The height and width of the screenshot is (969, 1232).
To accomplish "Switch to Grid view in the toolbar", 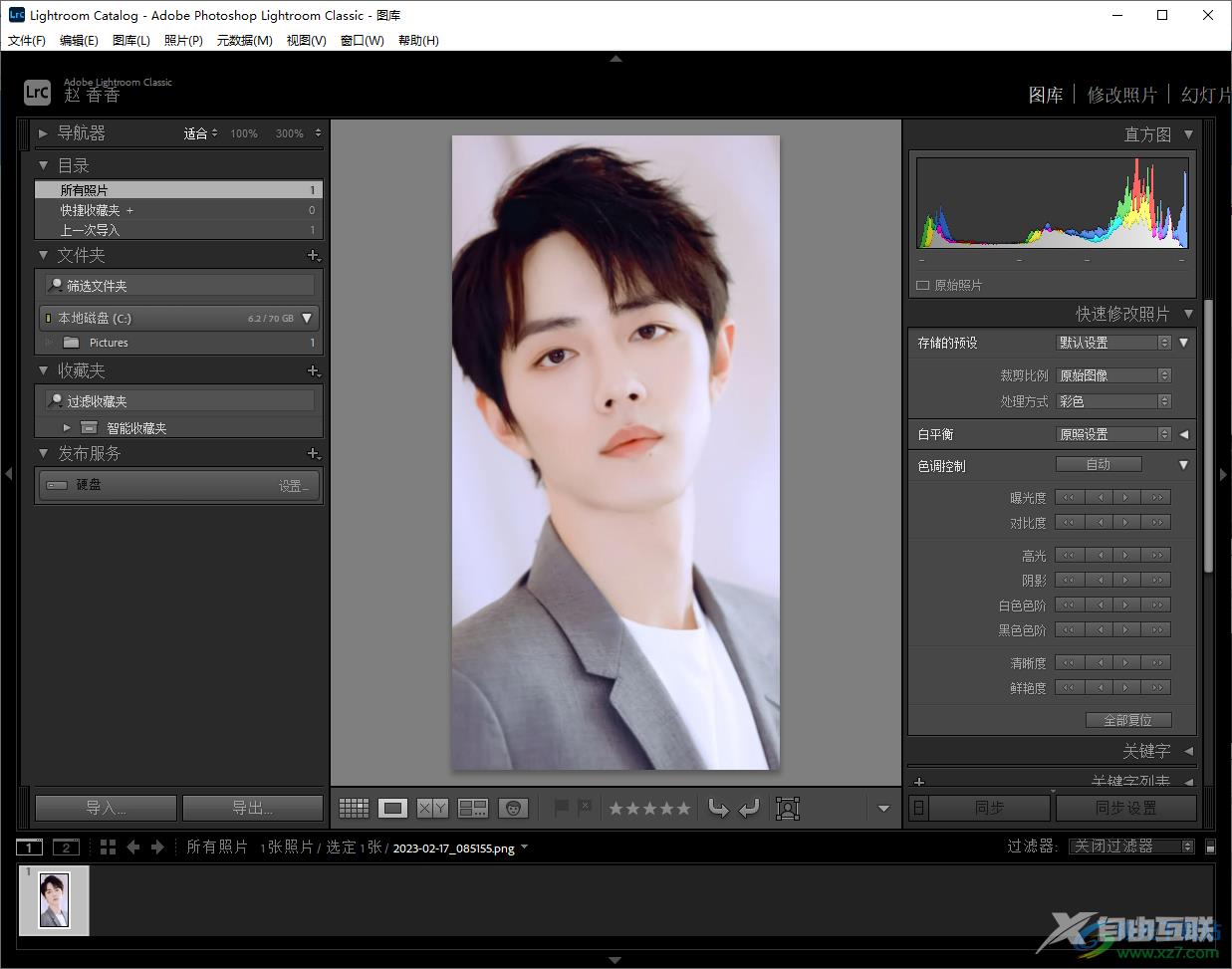I will click(x=354, y=809).
